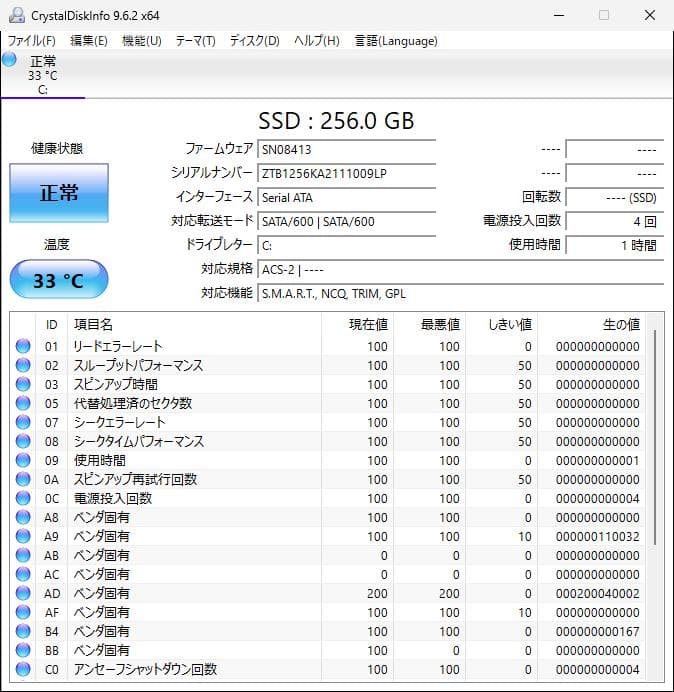Click the features field S.M.A.R.T., NCQ, TRIM, GPL

pos(461,293)
